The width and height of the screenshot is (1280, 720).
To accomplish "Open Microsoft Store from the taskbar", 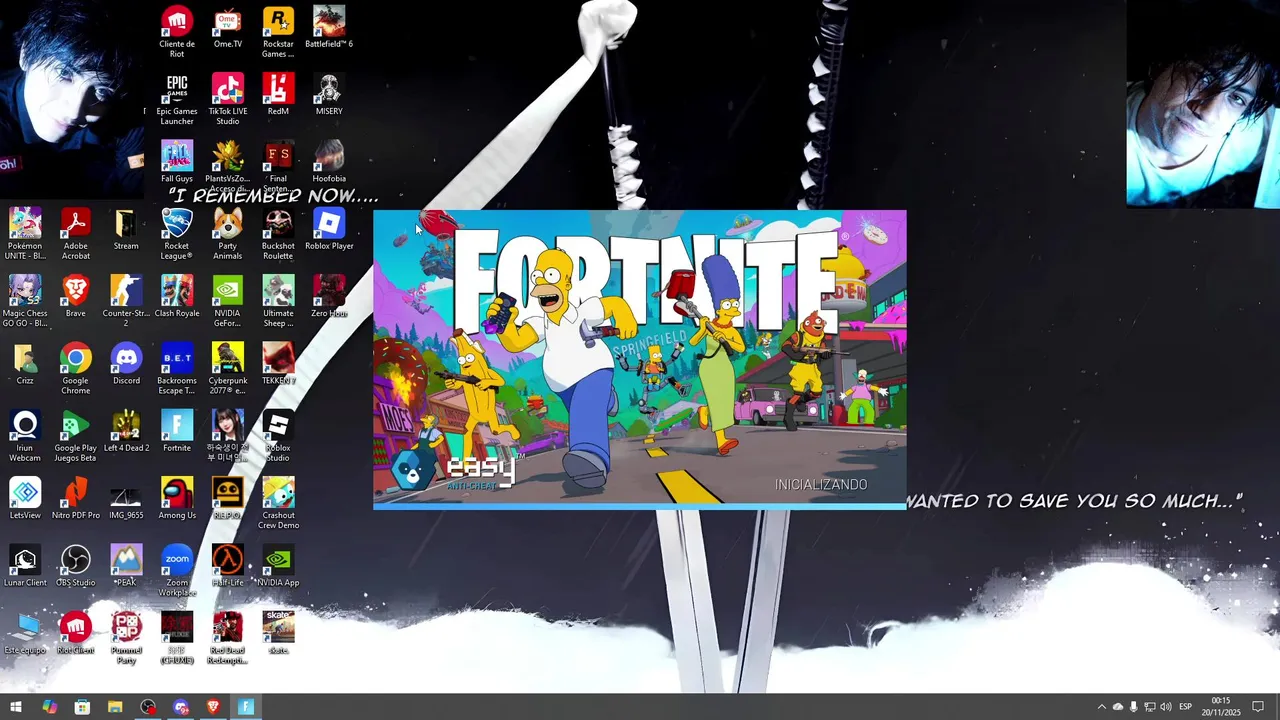I will click(82, 707).
